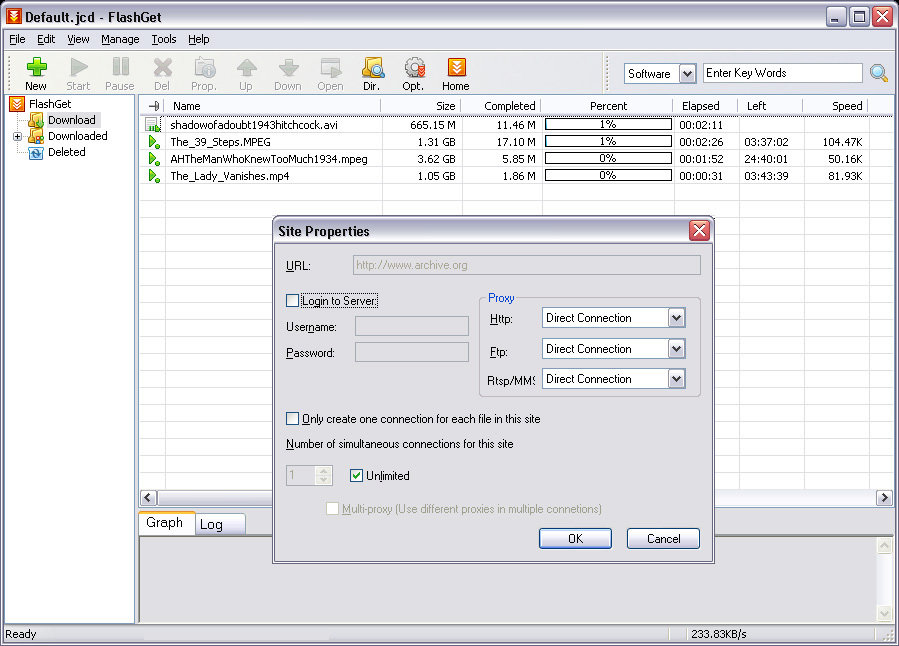Click the Home toolbar icon
Viewport: 899px width, 646px height.
pyautogui.click(x=456, y=68)
